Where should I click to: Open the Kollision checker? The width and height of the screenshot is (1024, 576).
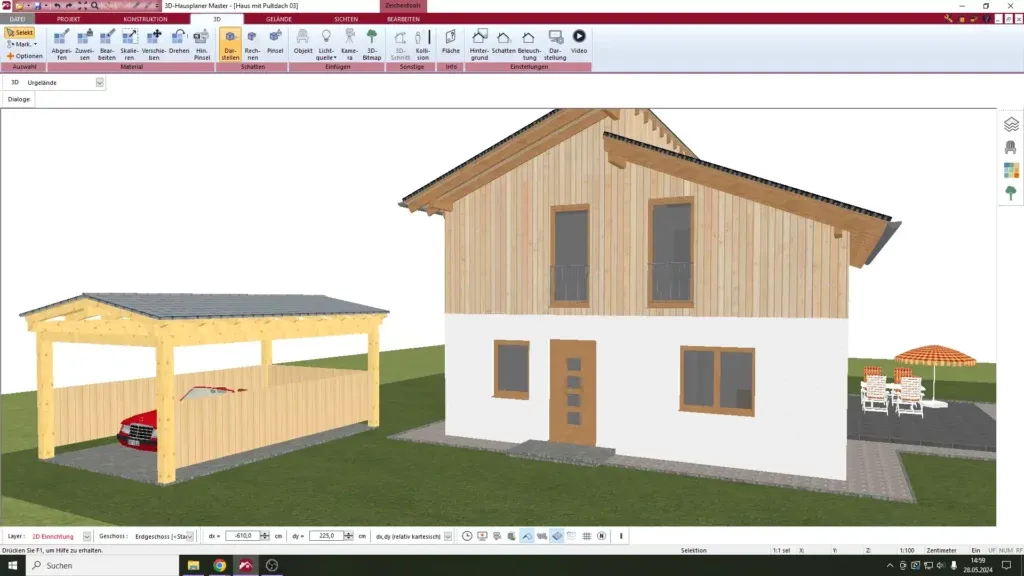422,45
